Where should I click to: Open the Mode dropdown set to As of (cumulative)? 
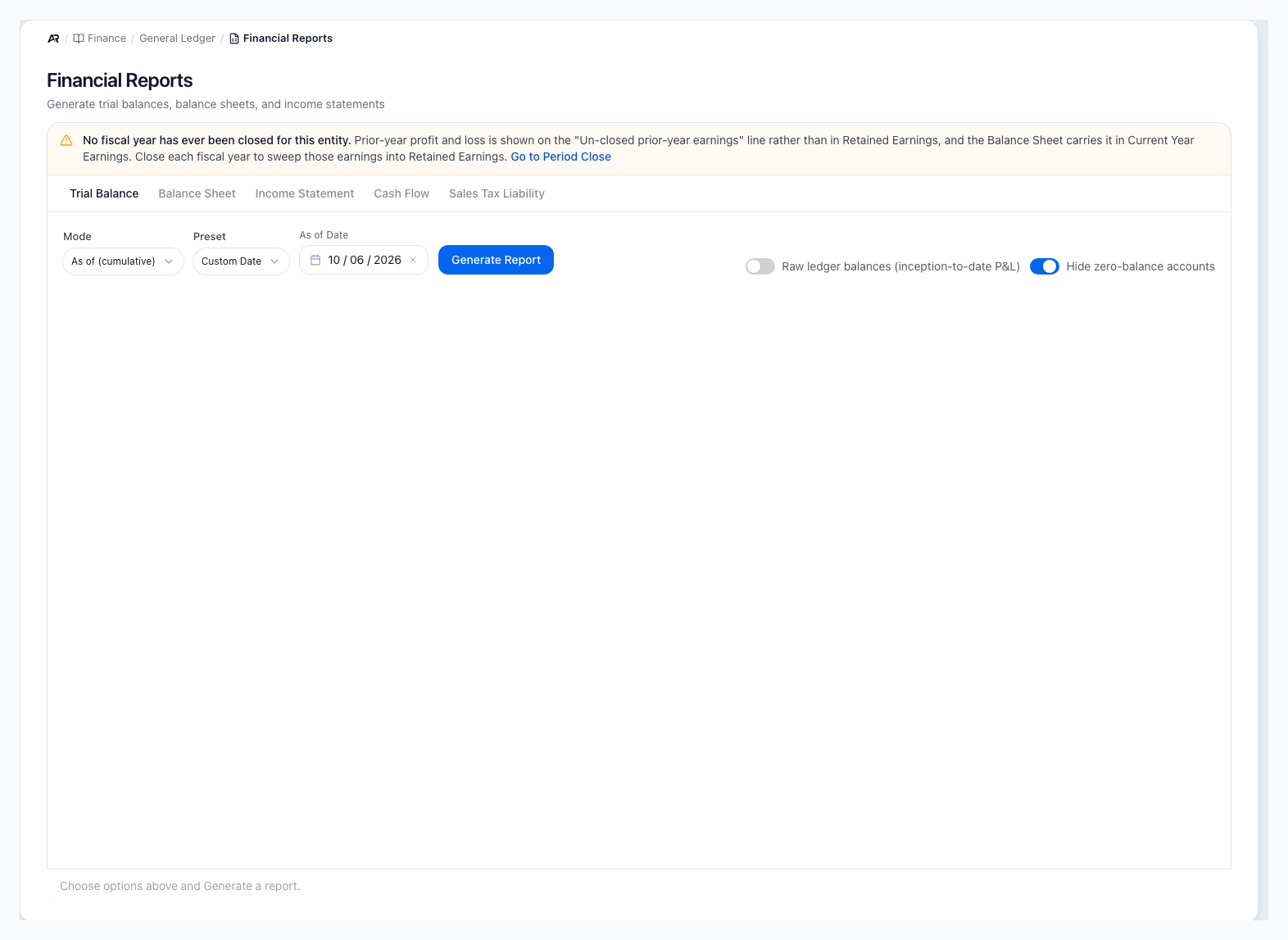pyautogui.click(x=123, y=261)
